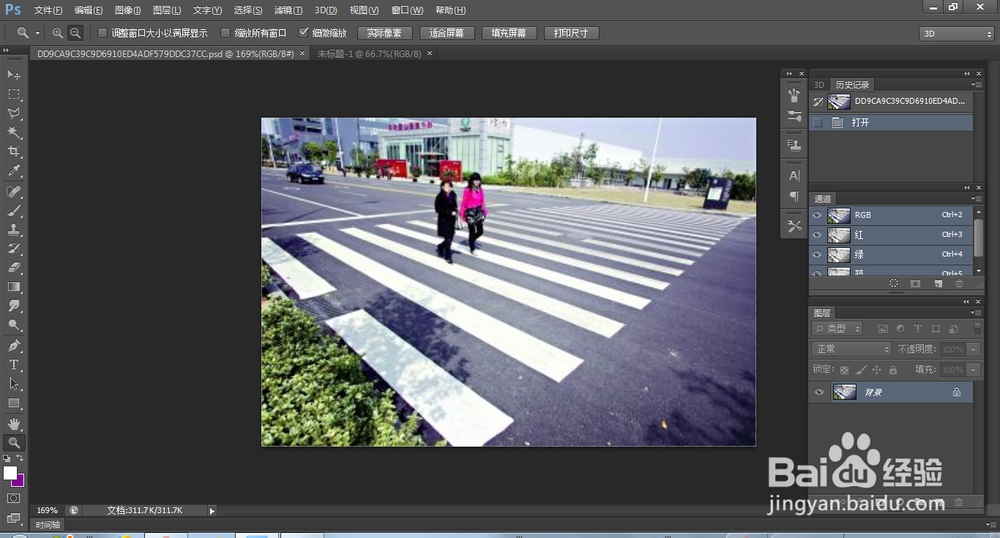Hide the 背景 layer eye
The image size is (1000, 538).
820,392
